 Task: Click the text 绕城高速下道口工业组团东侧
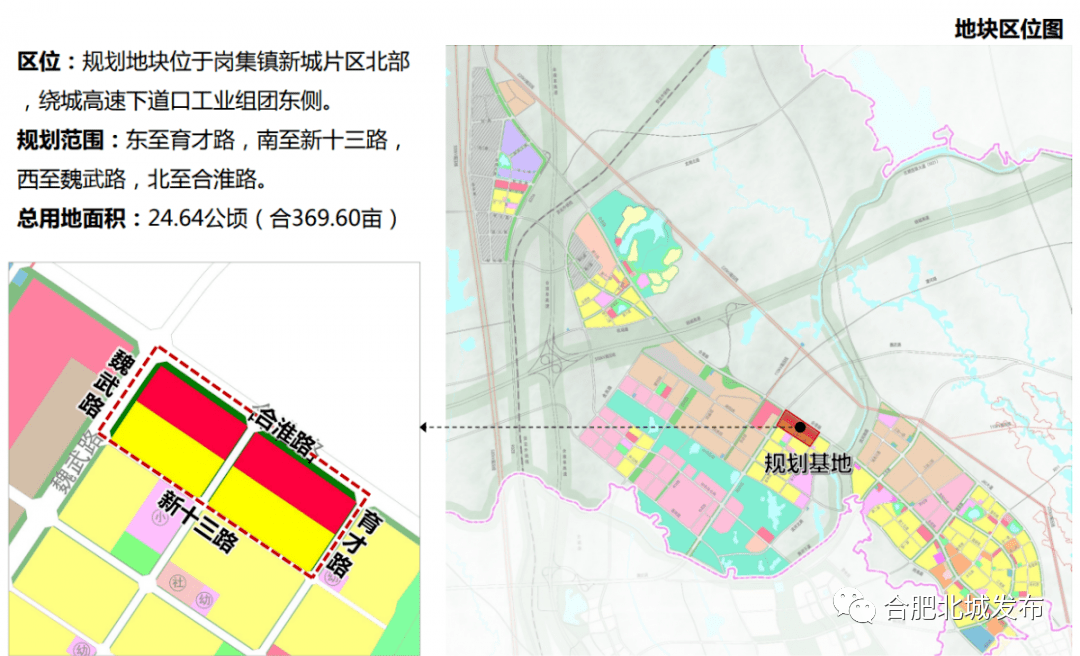click(x=180, y=101)
